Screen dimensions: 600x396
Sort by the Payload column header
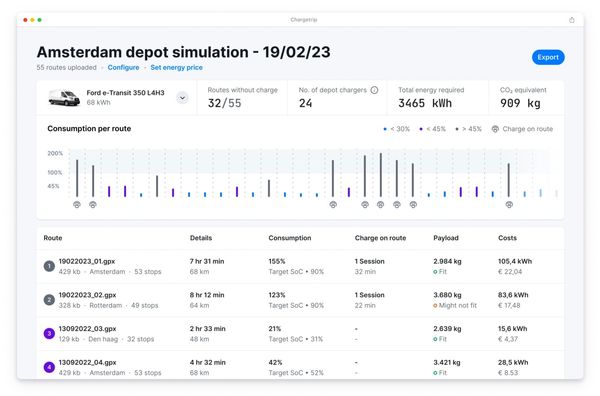(x=446, y=238)
